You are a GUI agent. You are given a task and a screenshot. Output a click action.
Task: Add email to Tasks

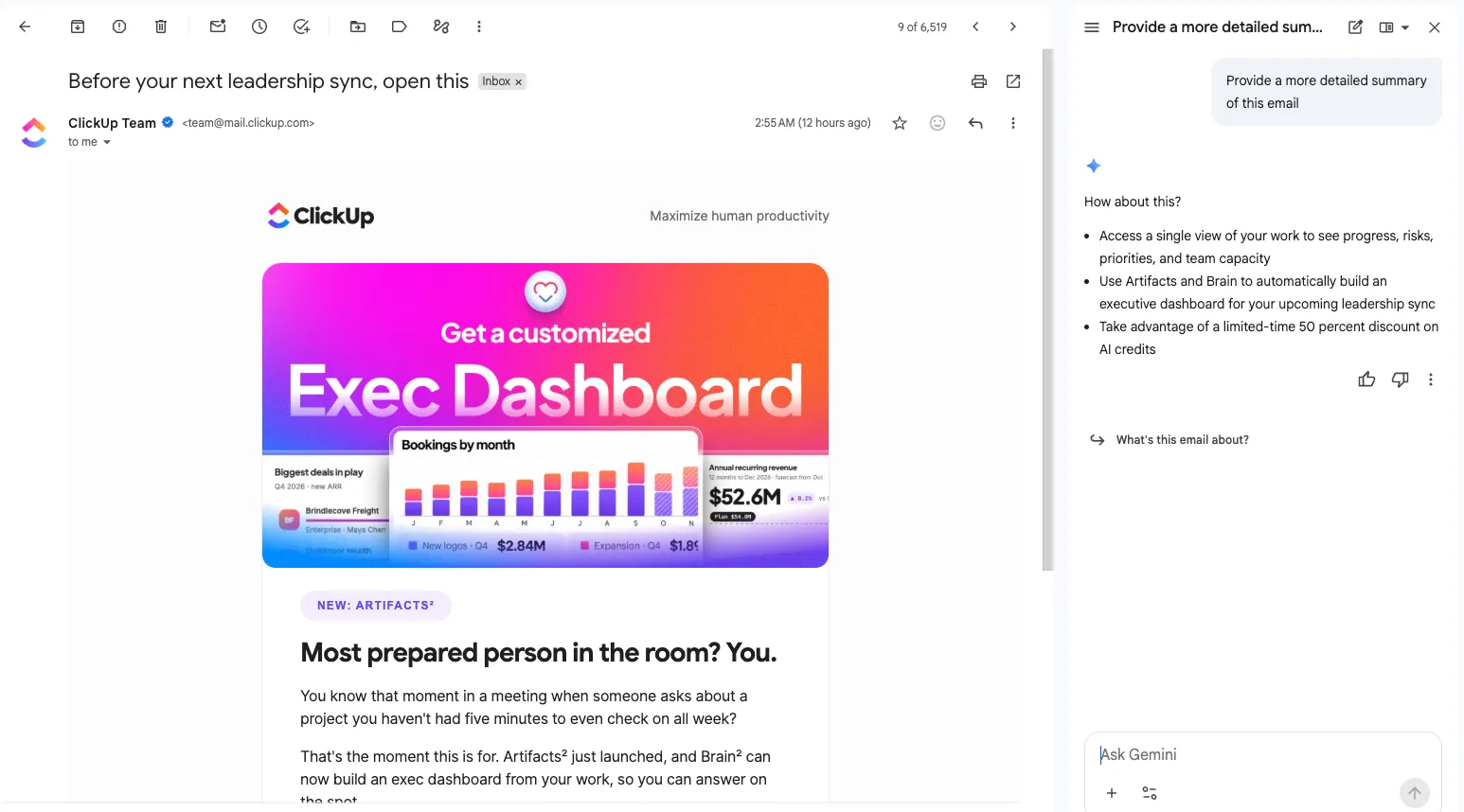click(x=301, y=26)
